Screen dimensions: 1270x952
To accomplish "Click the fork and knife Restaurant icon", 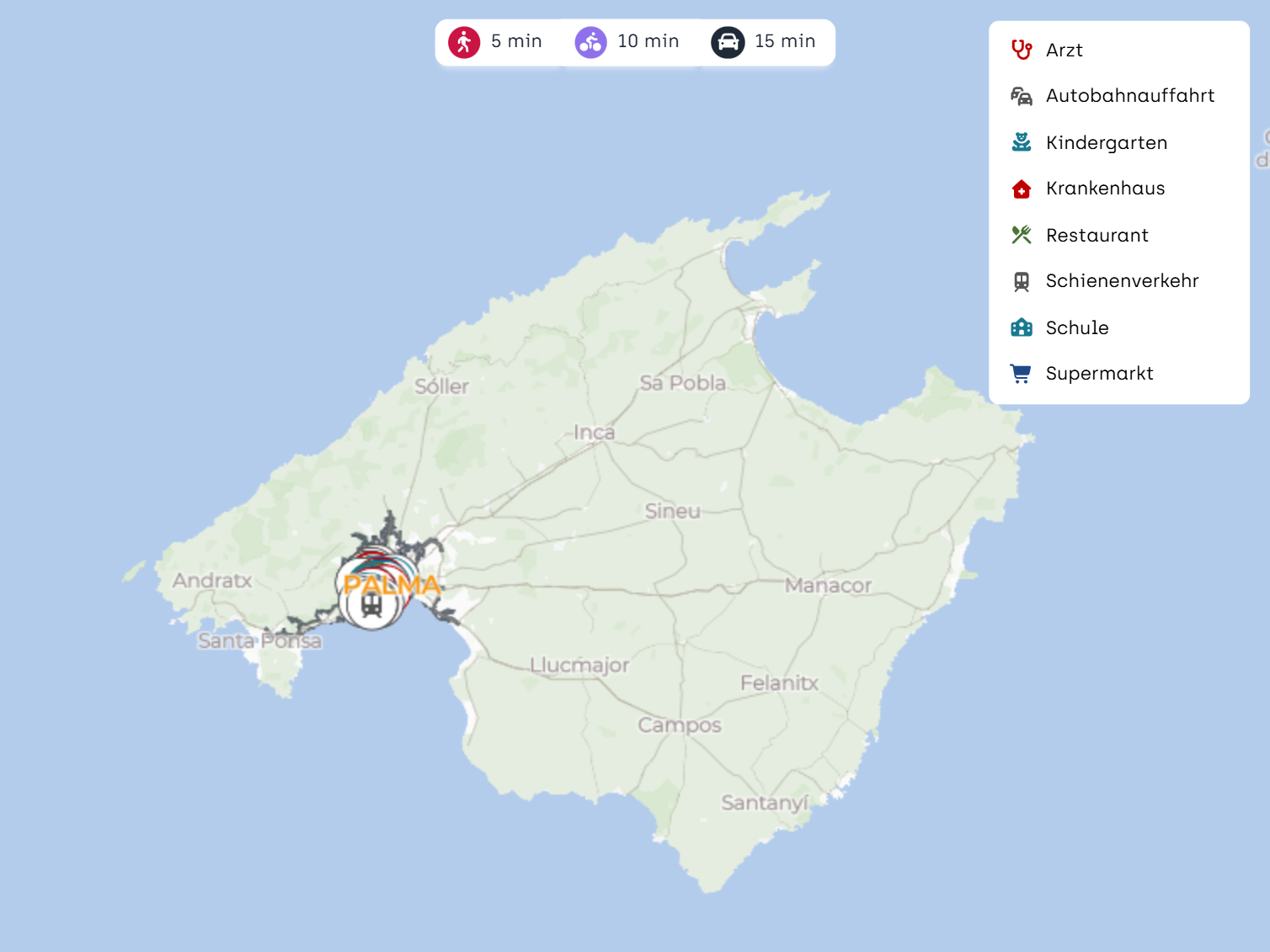I will tap(1022, 235).
